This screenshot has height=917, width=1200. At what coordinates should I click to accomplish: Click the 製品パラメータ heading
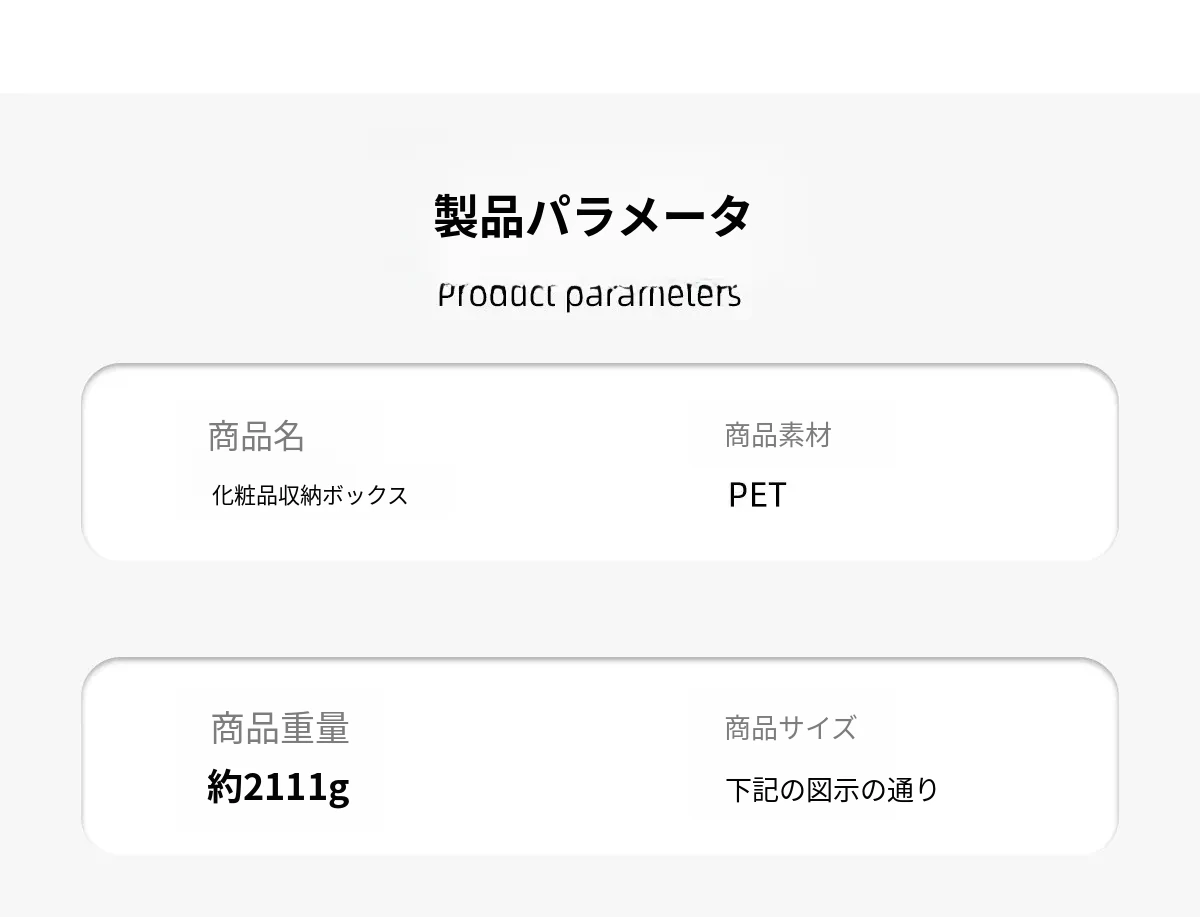[592, 216]
